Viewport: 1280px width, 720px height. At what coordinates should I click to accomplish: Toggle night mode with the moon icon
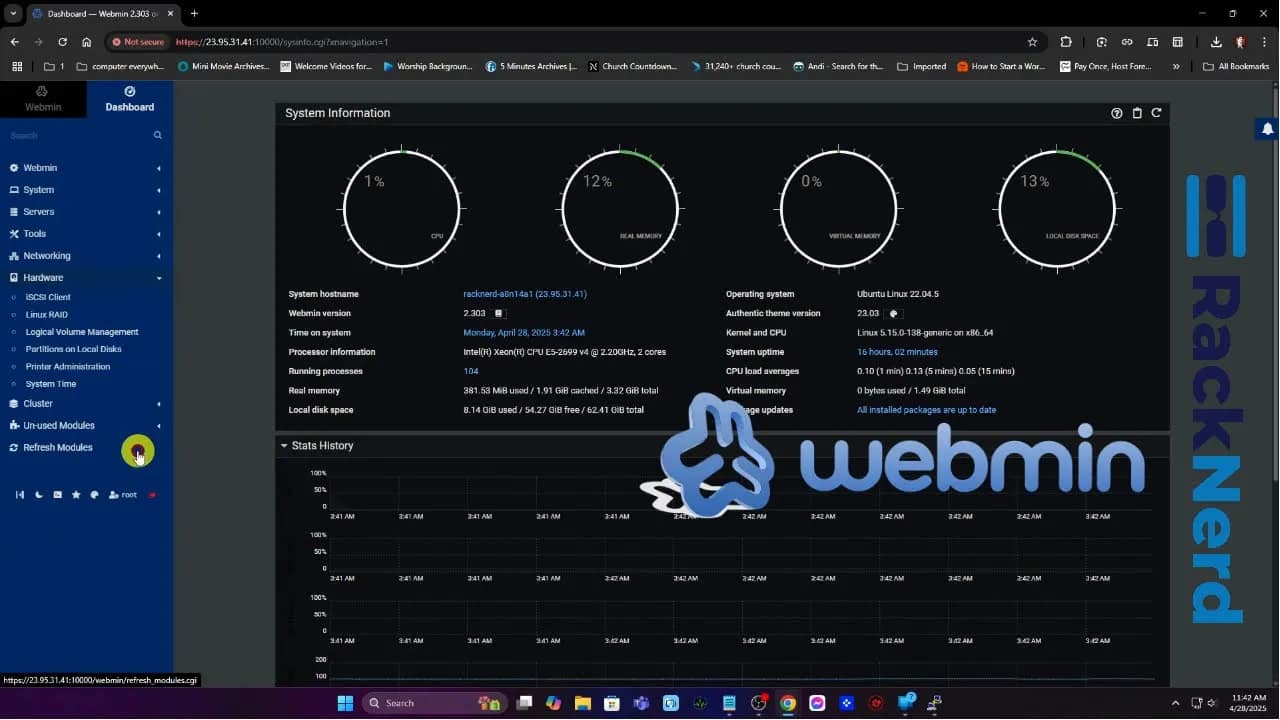(39, 495)
